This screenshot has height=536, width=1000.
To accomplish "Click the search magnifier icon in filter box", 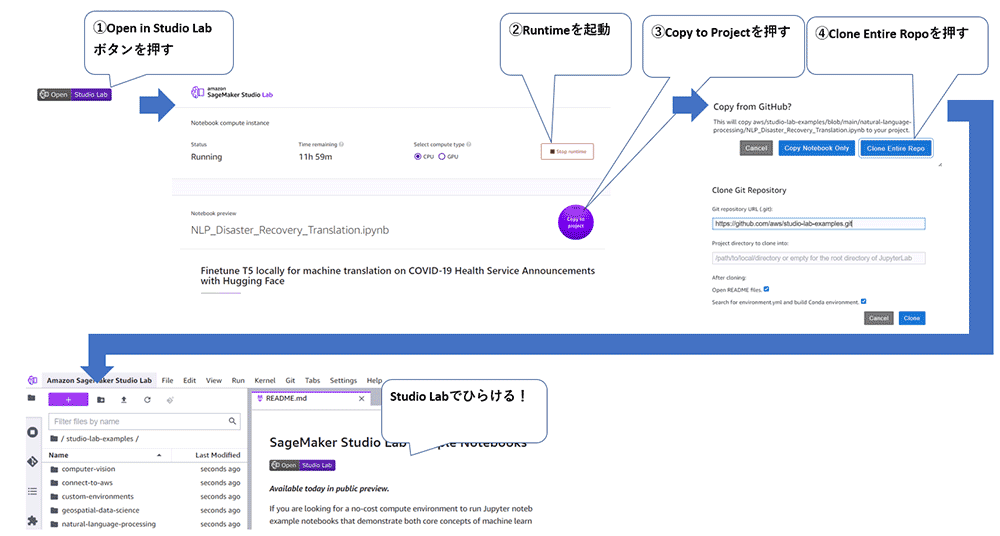I will pyautogui.click(x=232, y=421).
